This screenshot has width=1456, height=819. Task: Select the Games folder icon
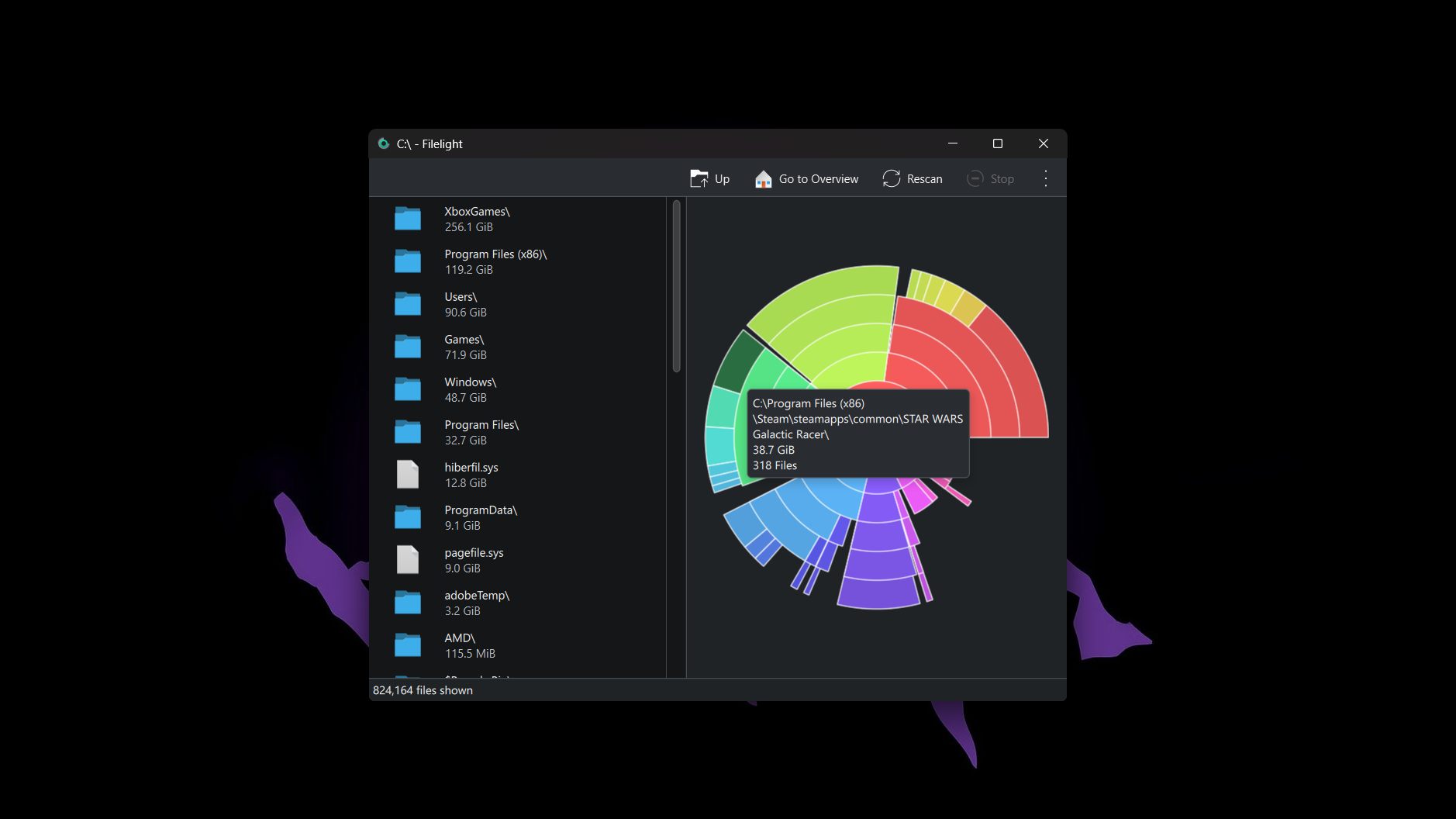[x=408, y=347]
